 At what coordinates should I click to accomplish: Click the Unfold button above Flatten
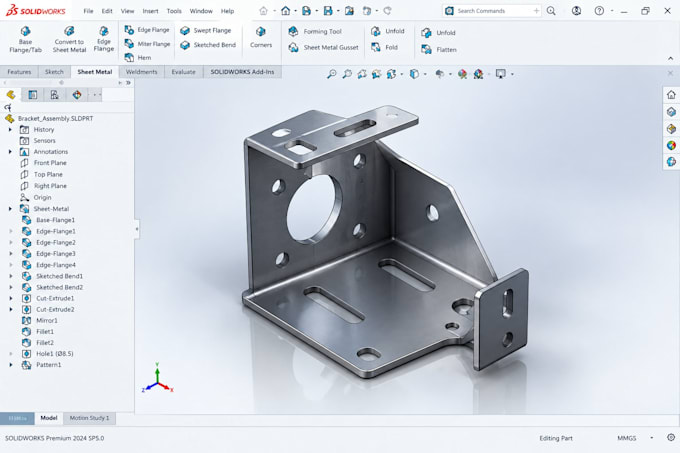click(438, 33)
